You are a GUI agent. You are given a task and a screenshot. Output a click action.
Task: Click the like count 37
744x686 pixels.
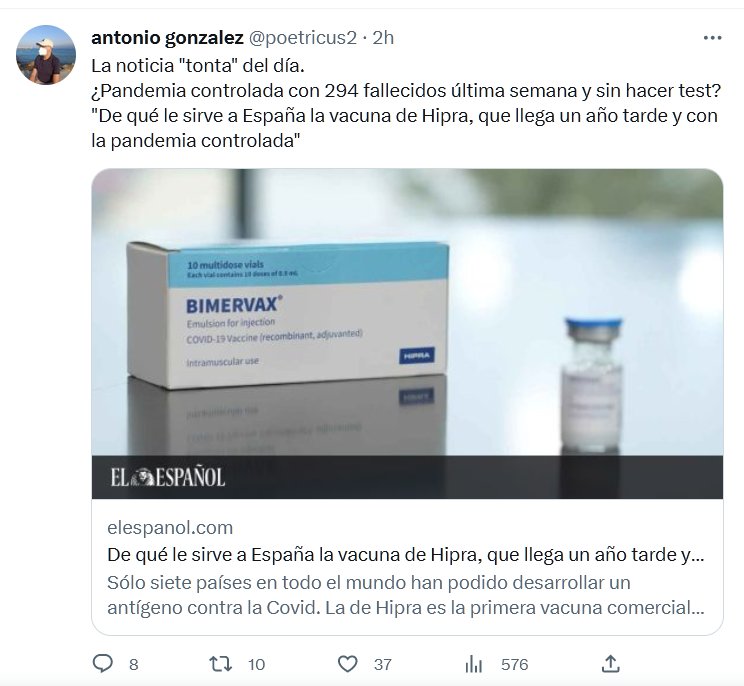(382, 664)
